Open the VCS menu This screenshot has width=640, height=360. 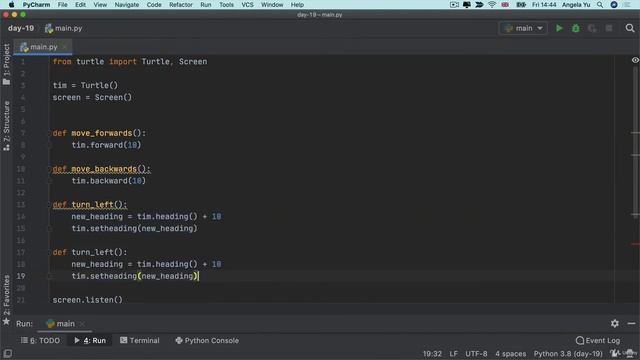(x=247, y=5)
